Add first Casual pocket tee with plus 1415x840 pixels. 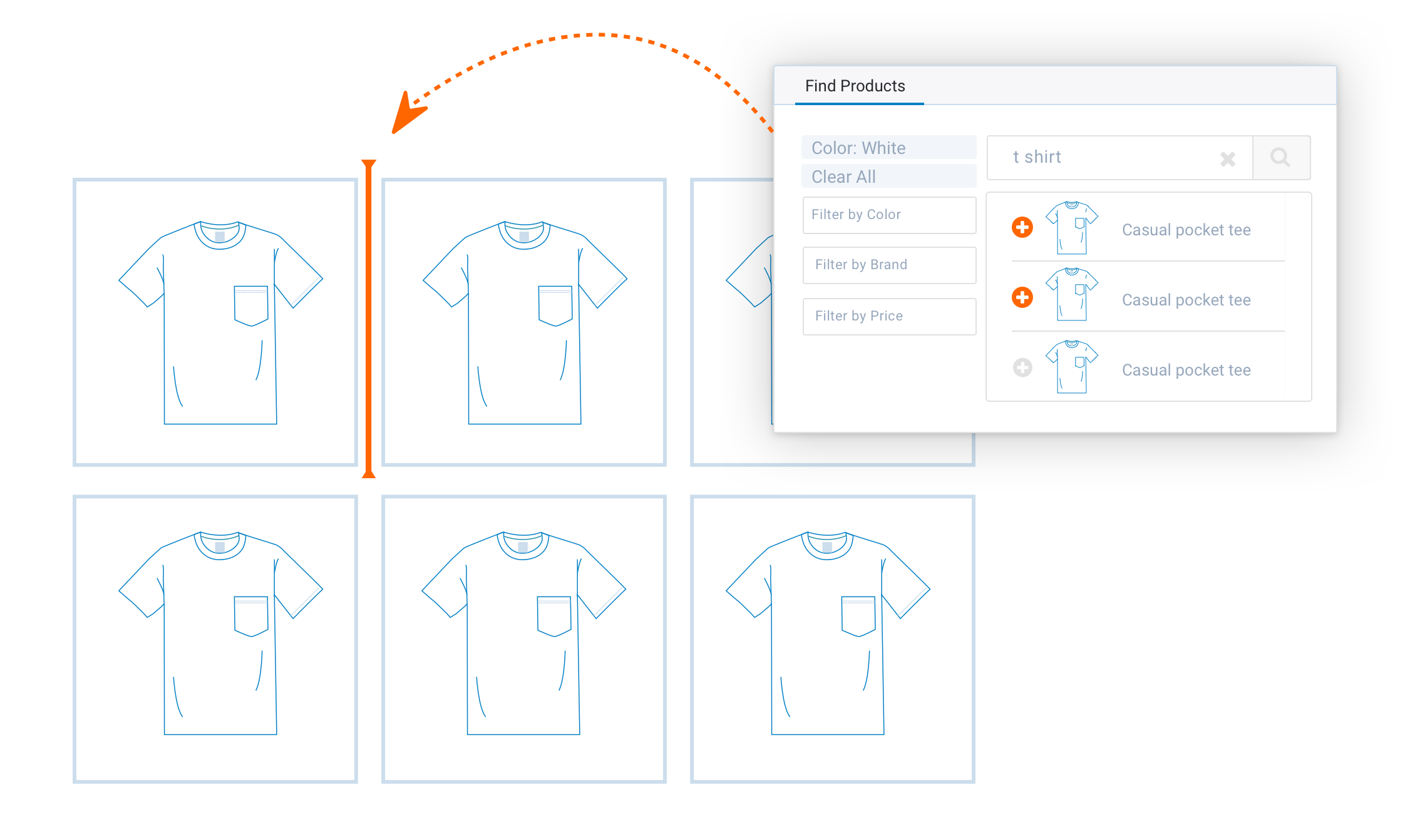point(1022,227)
